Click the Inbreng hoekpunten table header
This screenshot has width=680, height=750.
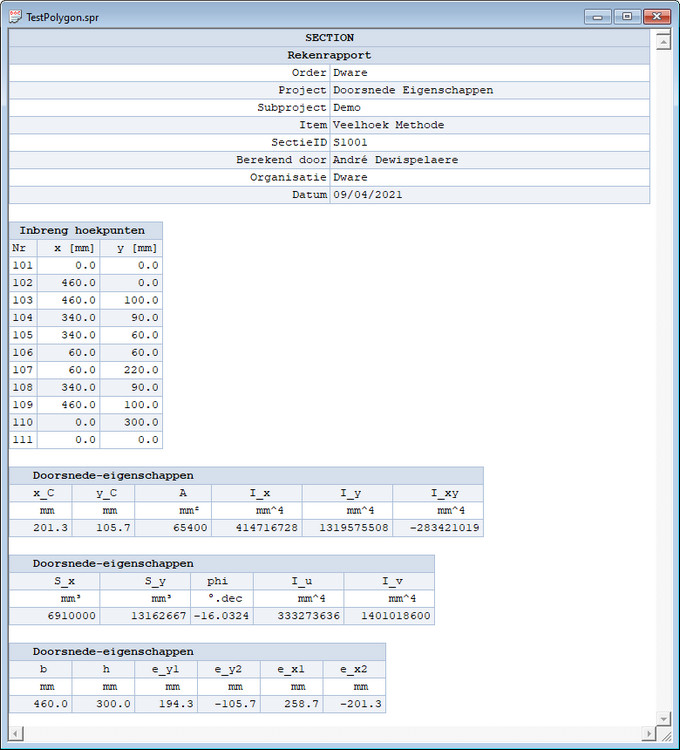point(86,231)
